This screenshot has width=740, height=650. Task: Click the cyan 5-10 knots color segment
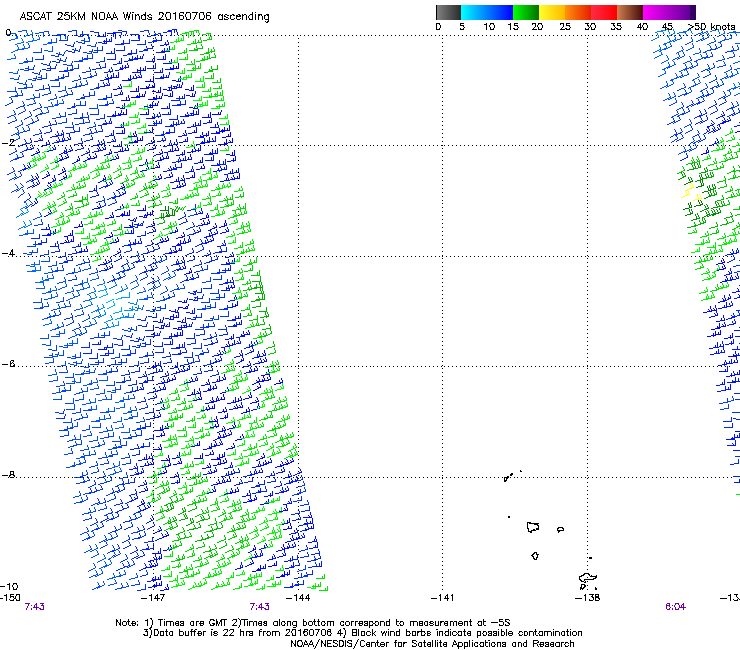click(x=474, y=12)
